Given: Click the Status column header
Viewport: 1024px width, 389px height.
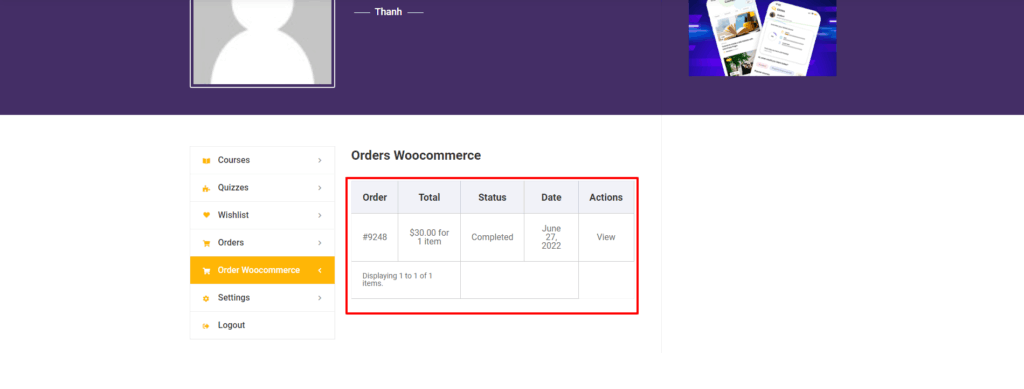Looking at the screenshot, I should click(492, 197).
